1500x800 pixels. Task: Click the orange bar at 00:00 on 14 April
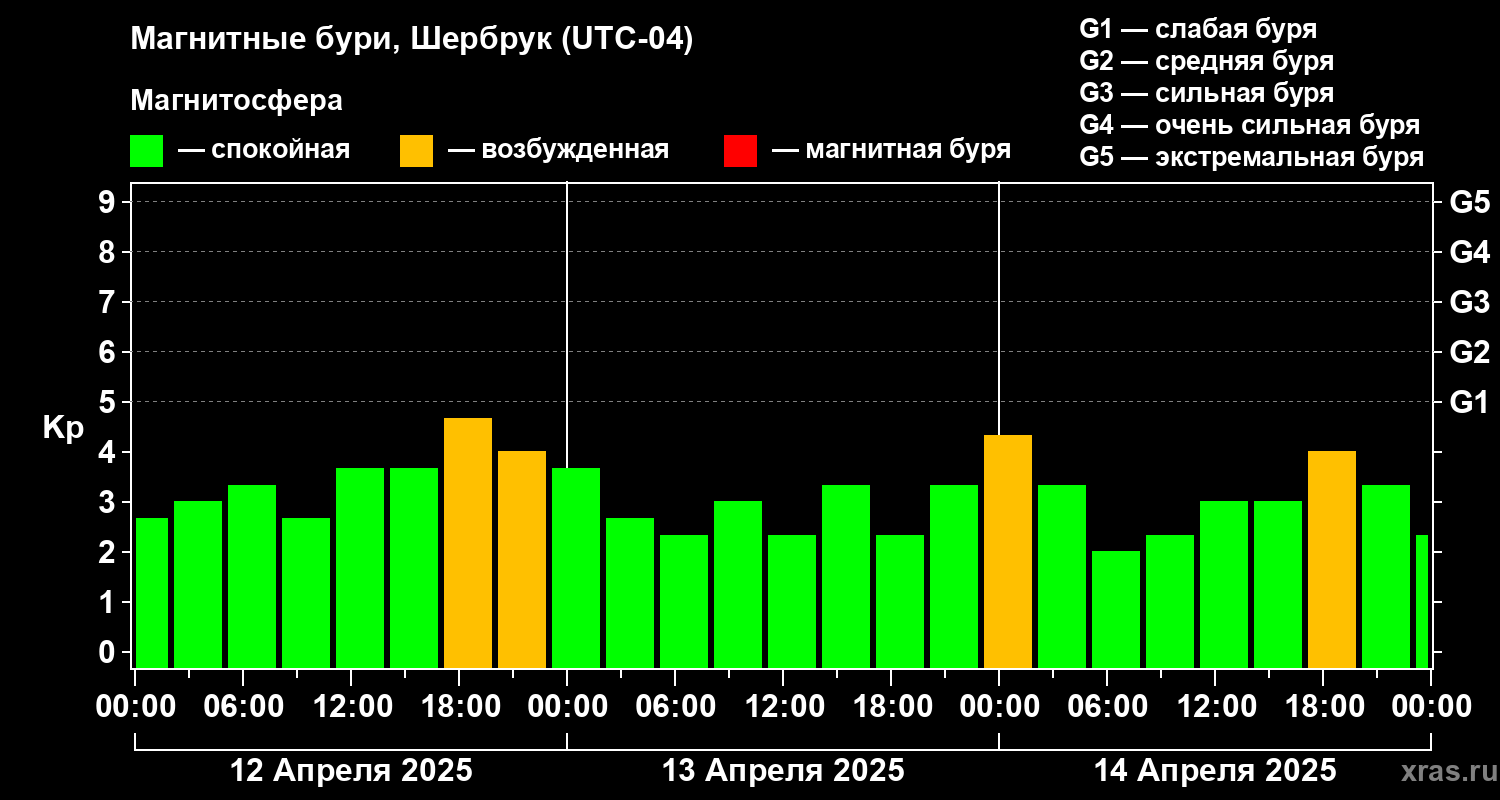point(1008,552)
